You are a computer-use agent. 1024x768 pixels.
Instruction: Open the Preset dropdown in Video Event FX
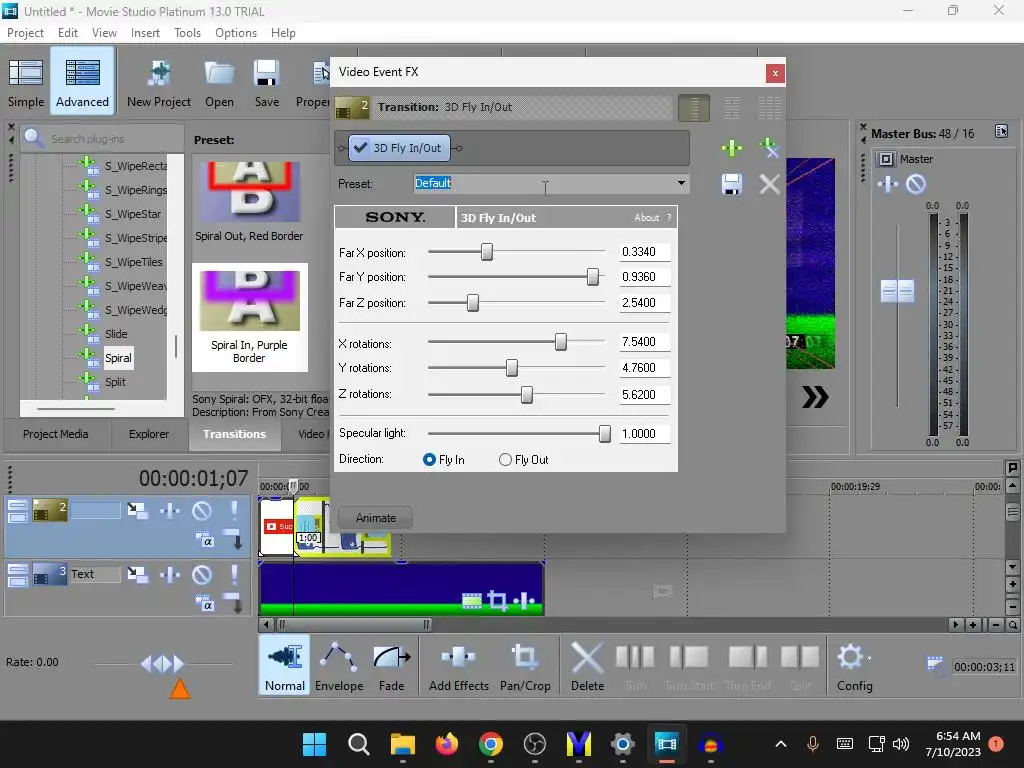[681, 184]
